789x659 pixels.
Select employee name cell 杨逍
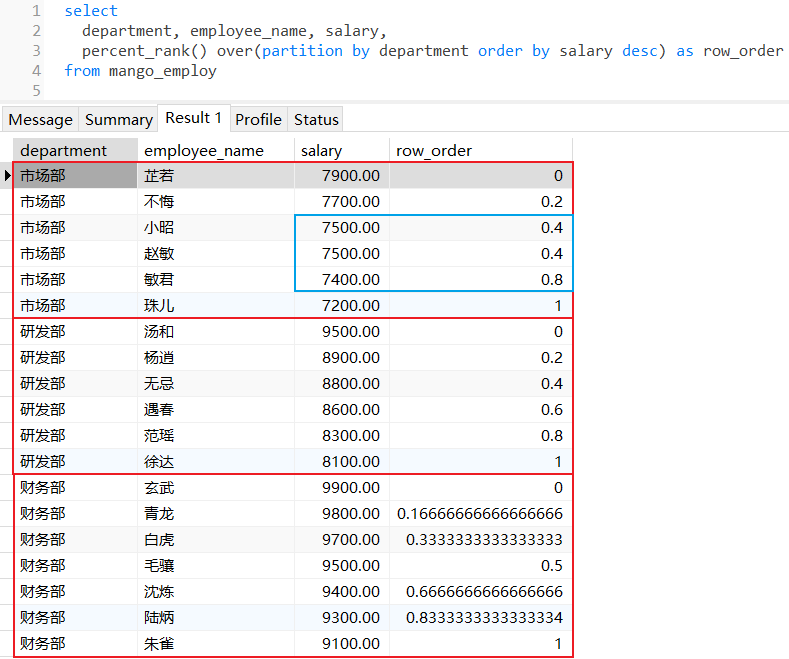coord(216,358)
